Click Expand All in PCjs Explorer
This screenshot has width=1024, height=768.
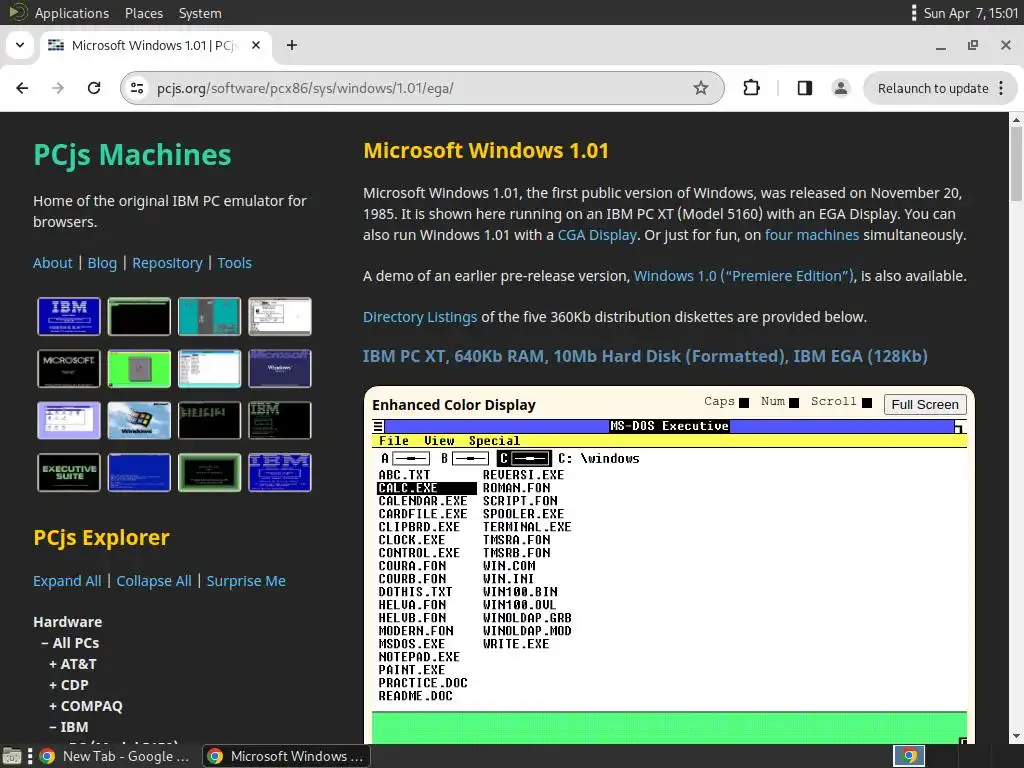click(x=67, y=581)
